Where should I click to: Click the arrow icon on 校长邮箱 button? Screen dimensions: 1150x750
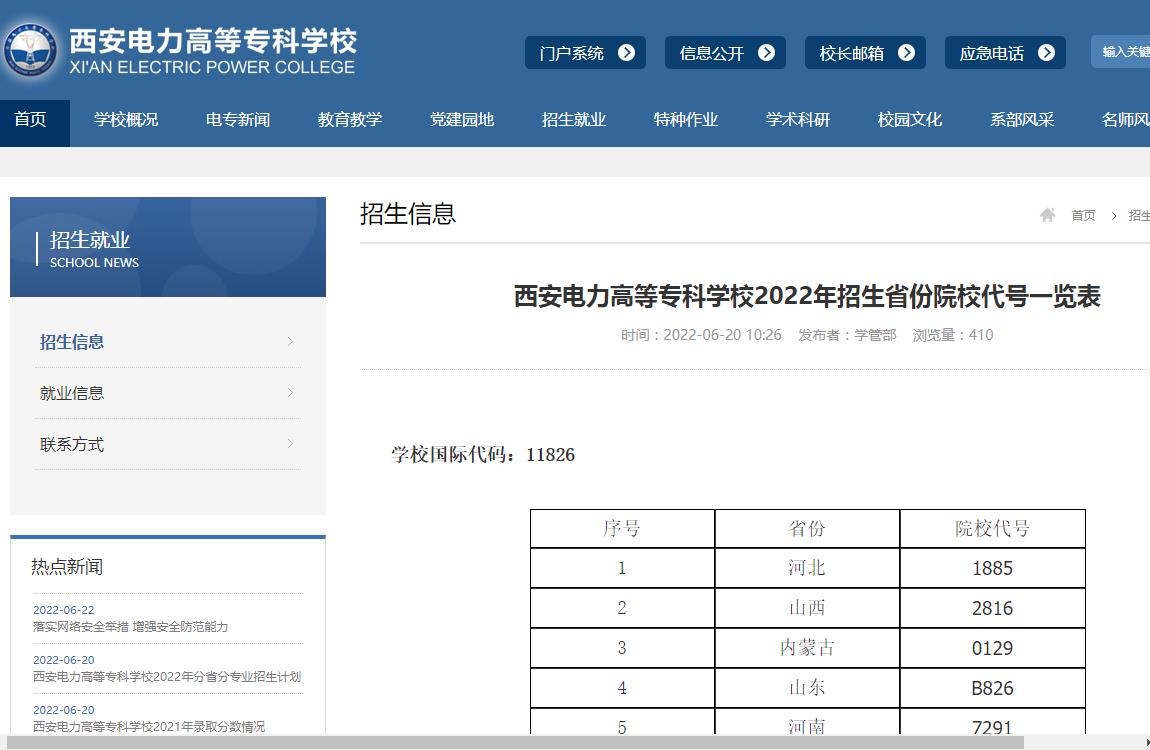pyautogui.click(x=907, y=53)
